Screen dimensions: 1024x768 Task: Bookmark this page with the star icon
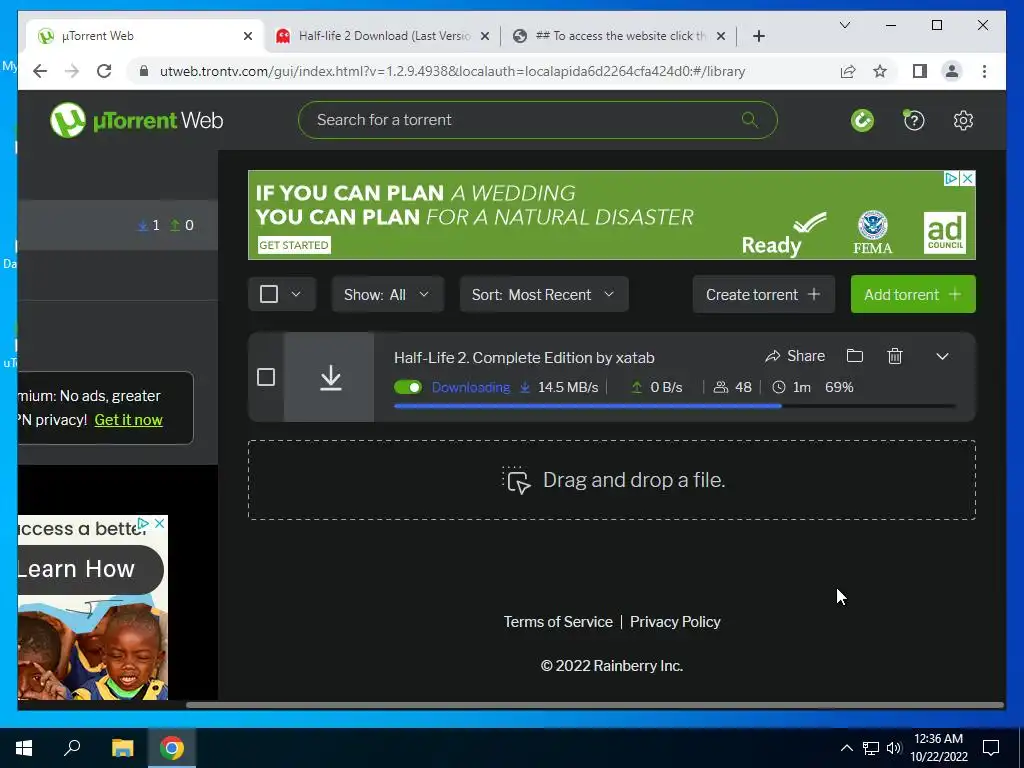pos(880,71)
